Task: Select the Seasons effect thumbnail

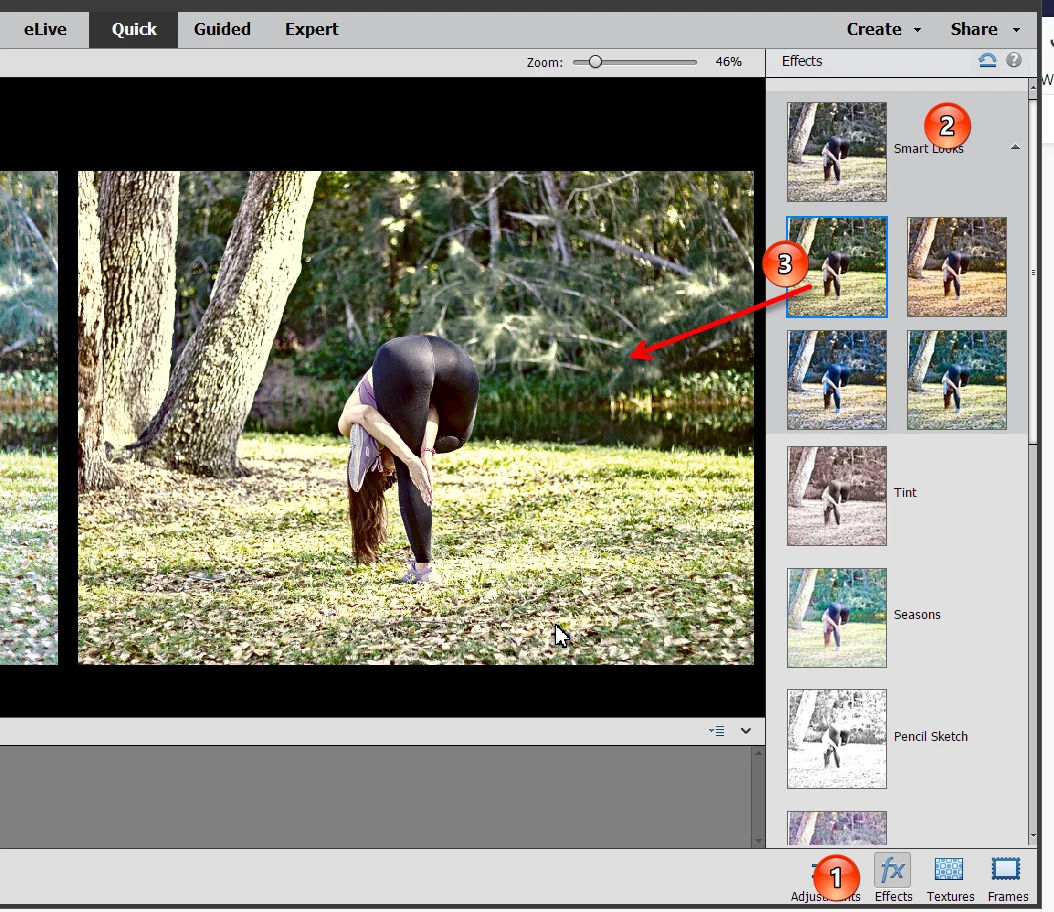Action: (x=837, y=618)
